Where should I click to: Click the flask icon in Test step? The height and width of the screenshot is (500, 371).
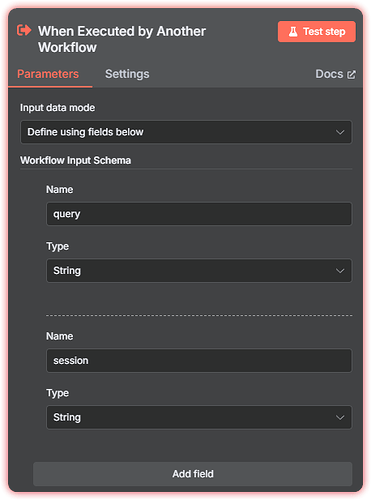coord(293,32)
